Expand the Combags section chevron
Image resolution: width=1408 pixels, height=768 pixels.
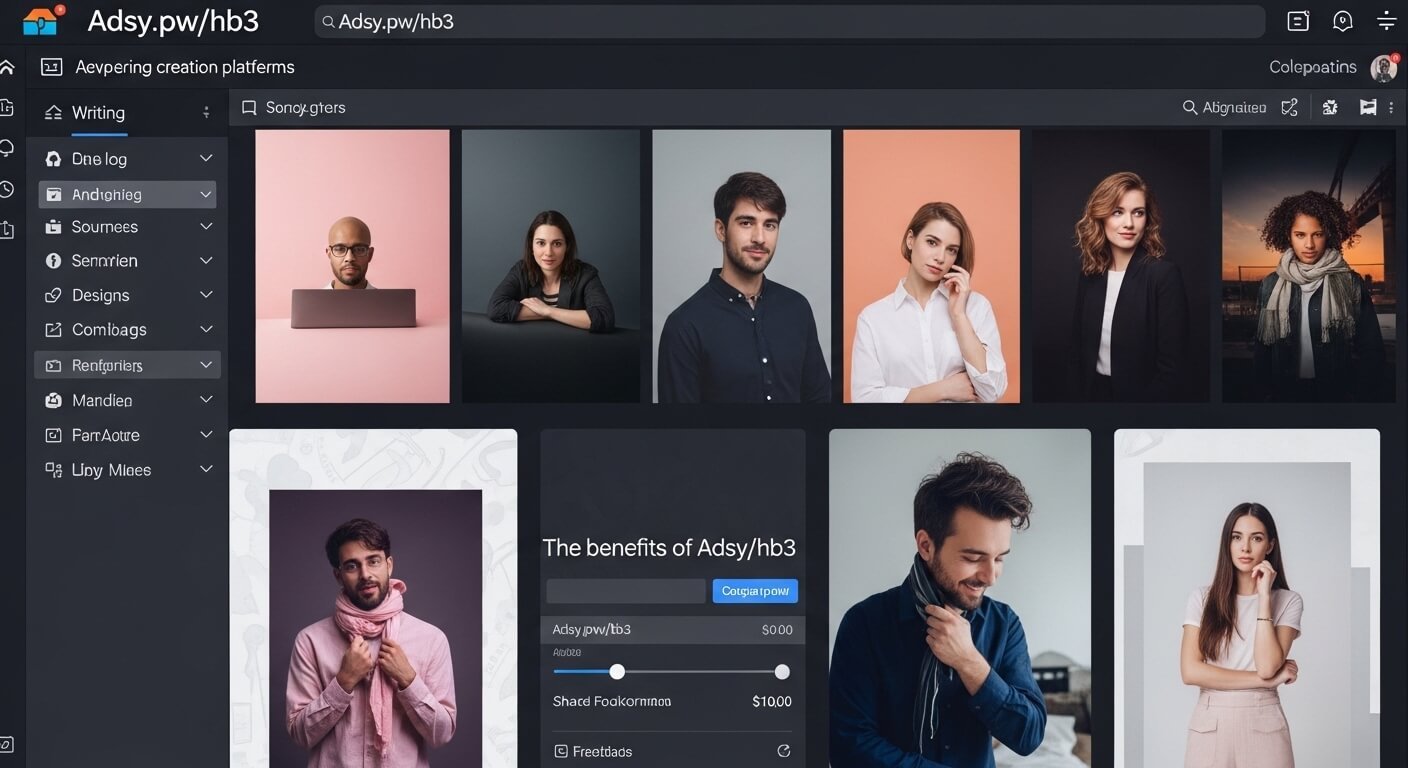click(x=206, y=329)
